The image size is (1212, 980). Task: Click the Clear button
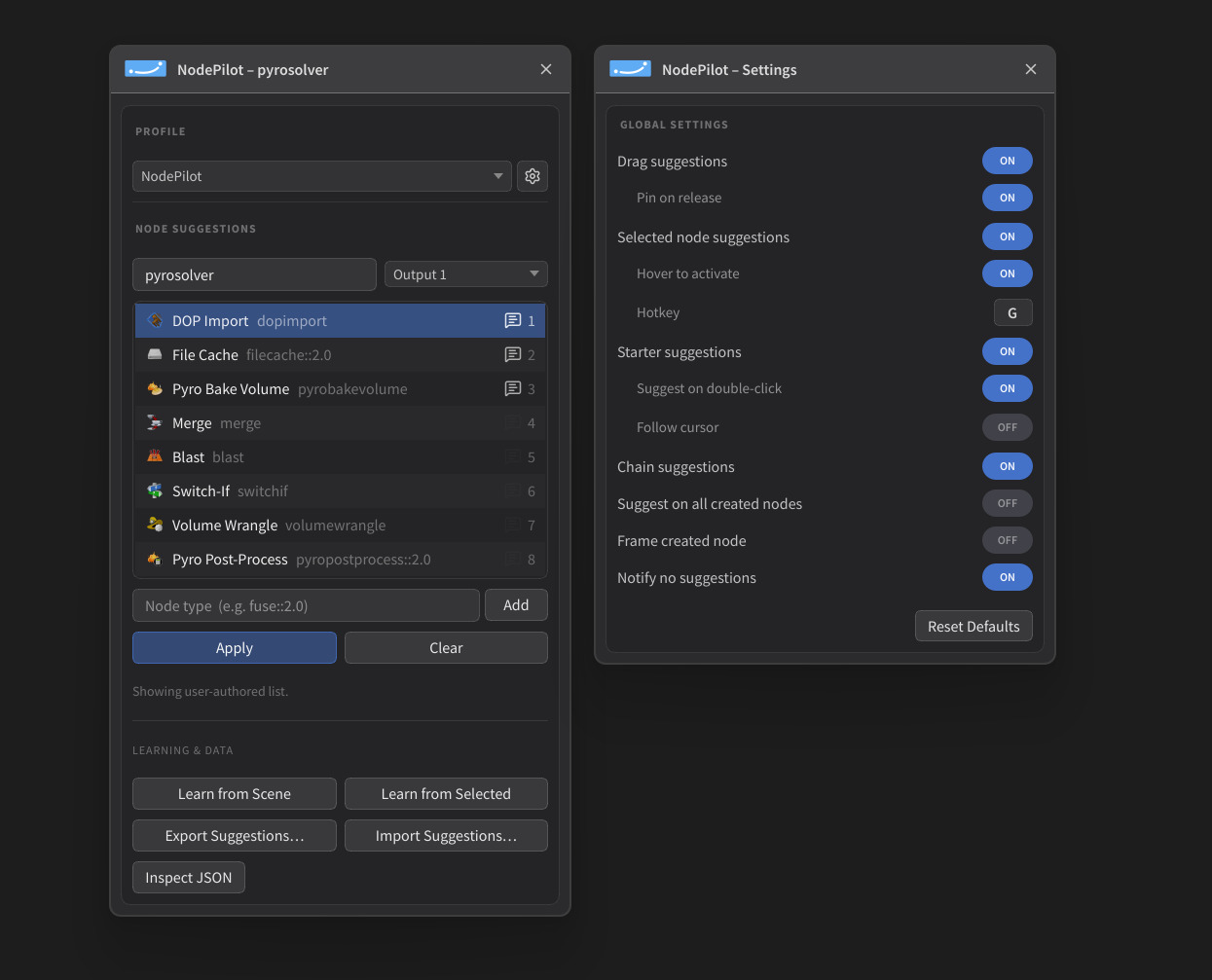pos(446,648)
